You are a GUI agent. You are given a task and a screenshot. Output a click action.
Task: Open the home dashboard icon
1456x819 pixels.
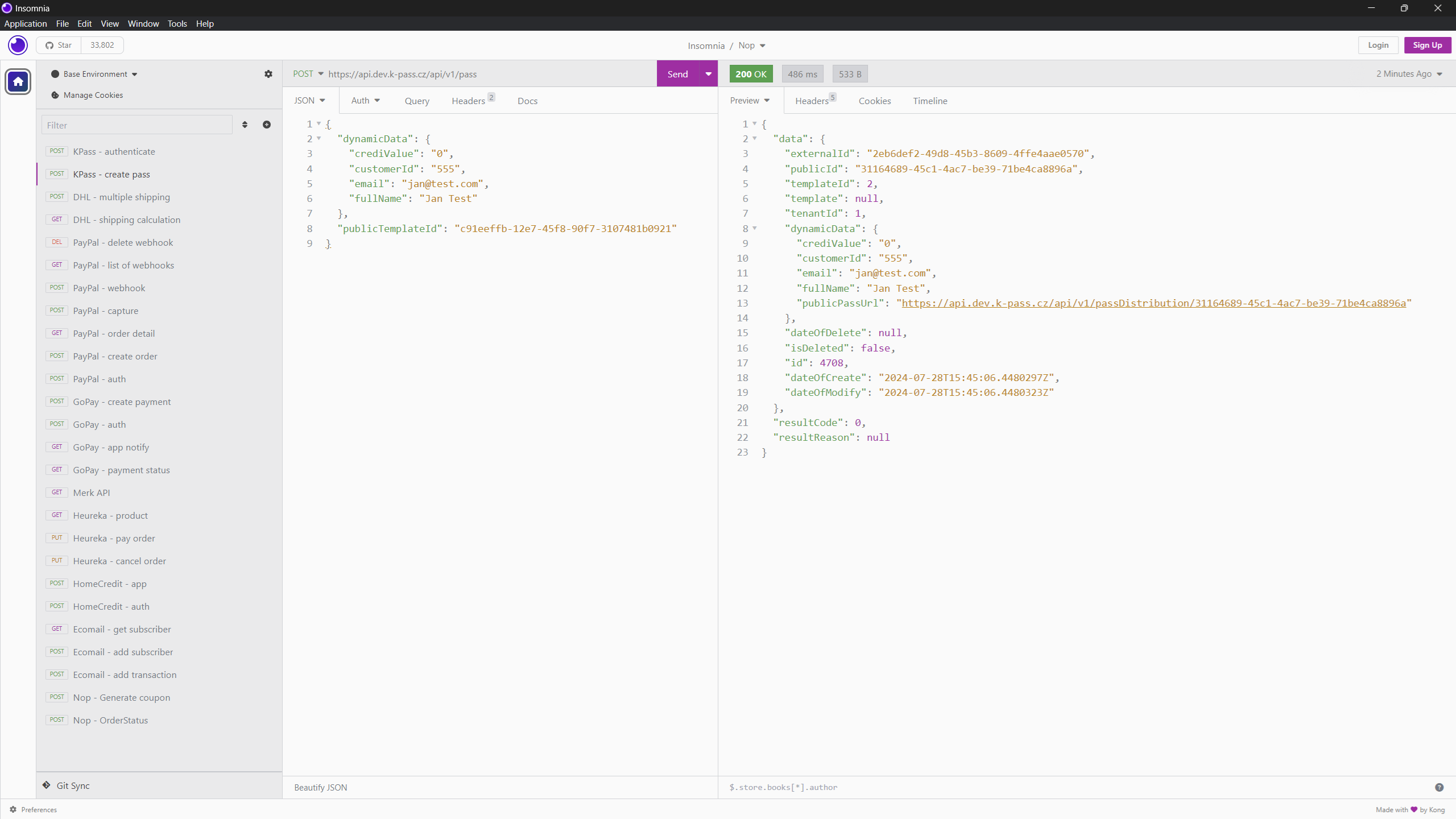point(18,82)
